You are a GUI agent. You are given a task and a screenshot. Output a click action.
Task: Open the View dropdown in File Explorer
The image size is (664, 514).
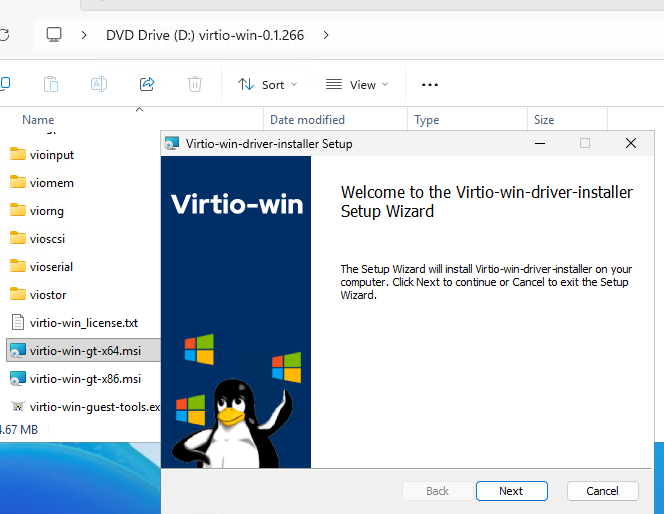tap(357, 85)
